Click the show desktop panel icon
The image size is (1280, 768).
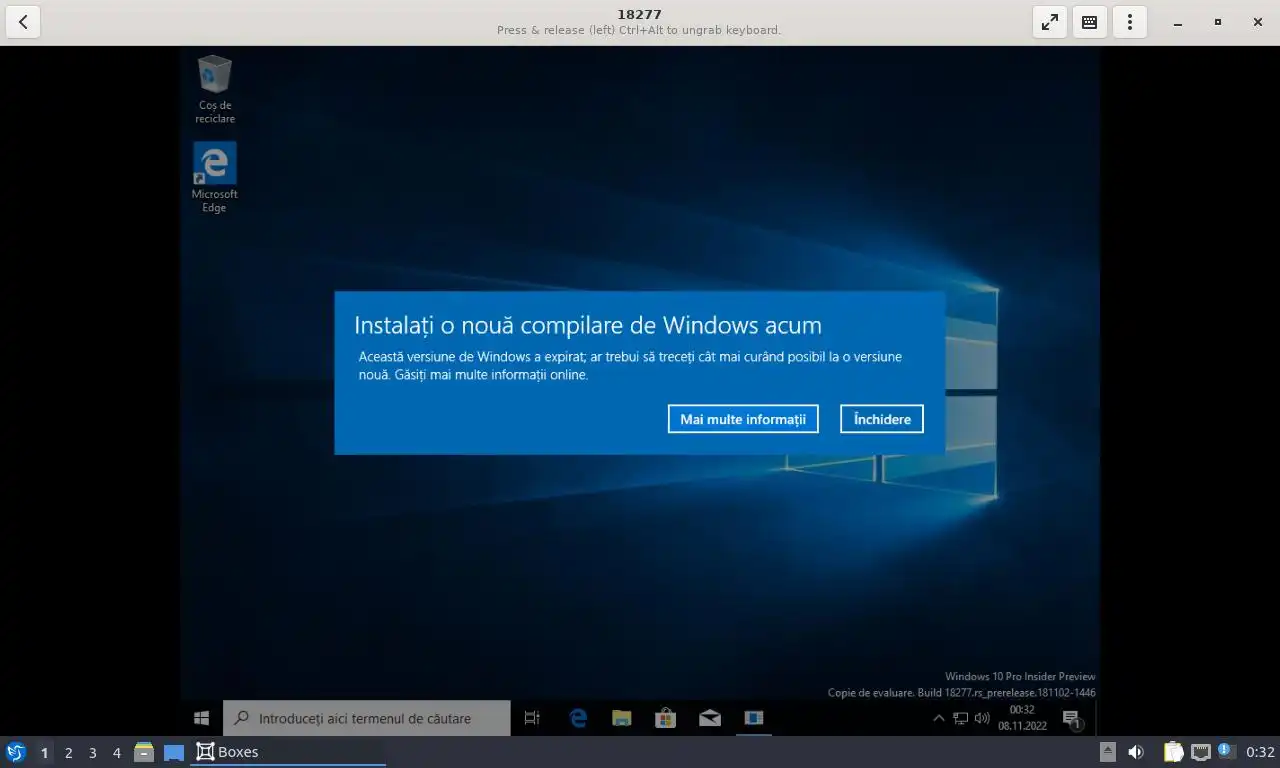[x=174, y=752]
